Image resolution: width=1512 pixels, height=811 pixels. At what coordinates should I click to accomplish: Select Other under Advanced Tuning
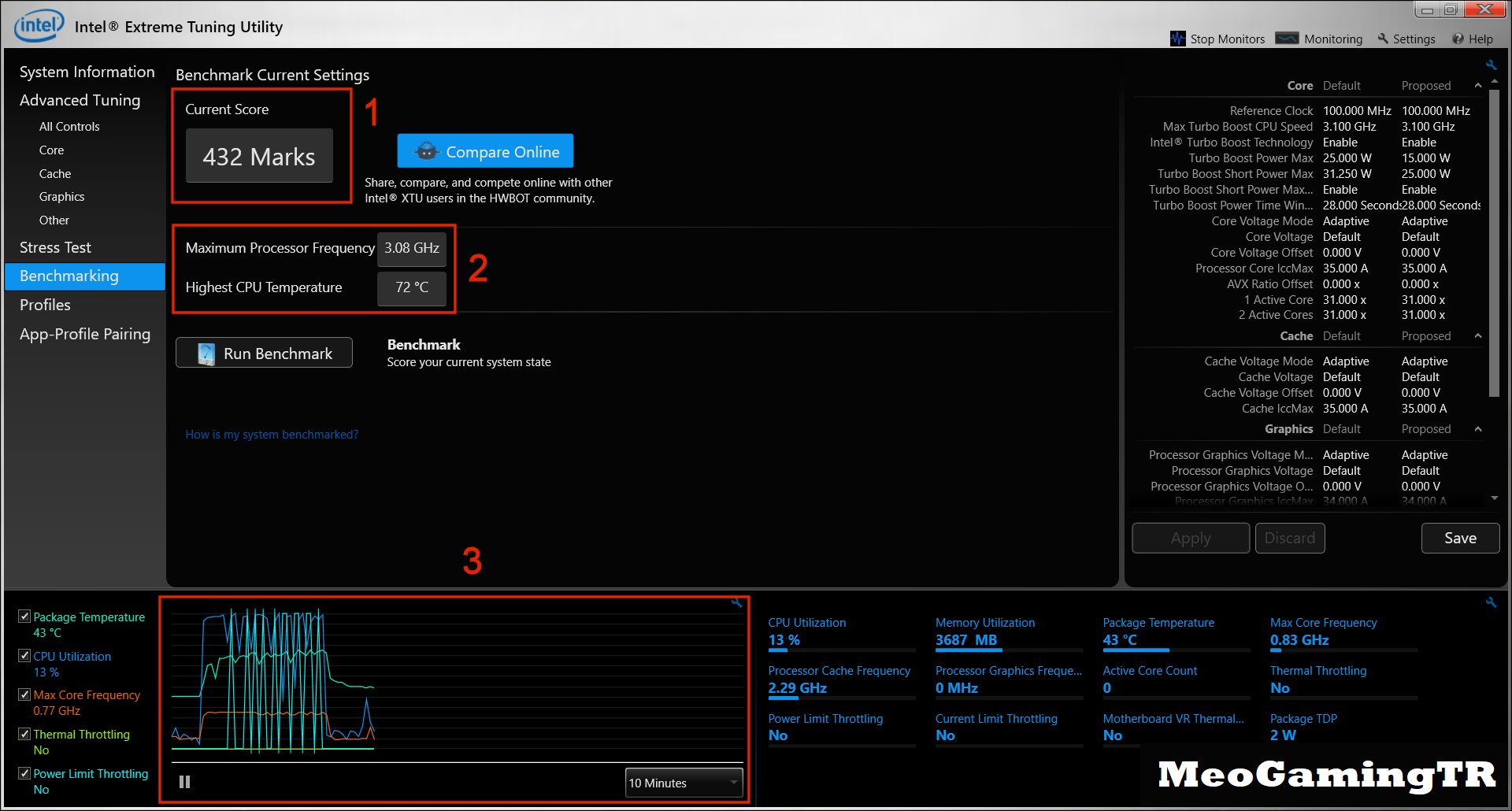tap(54, 220)
